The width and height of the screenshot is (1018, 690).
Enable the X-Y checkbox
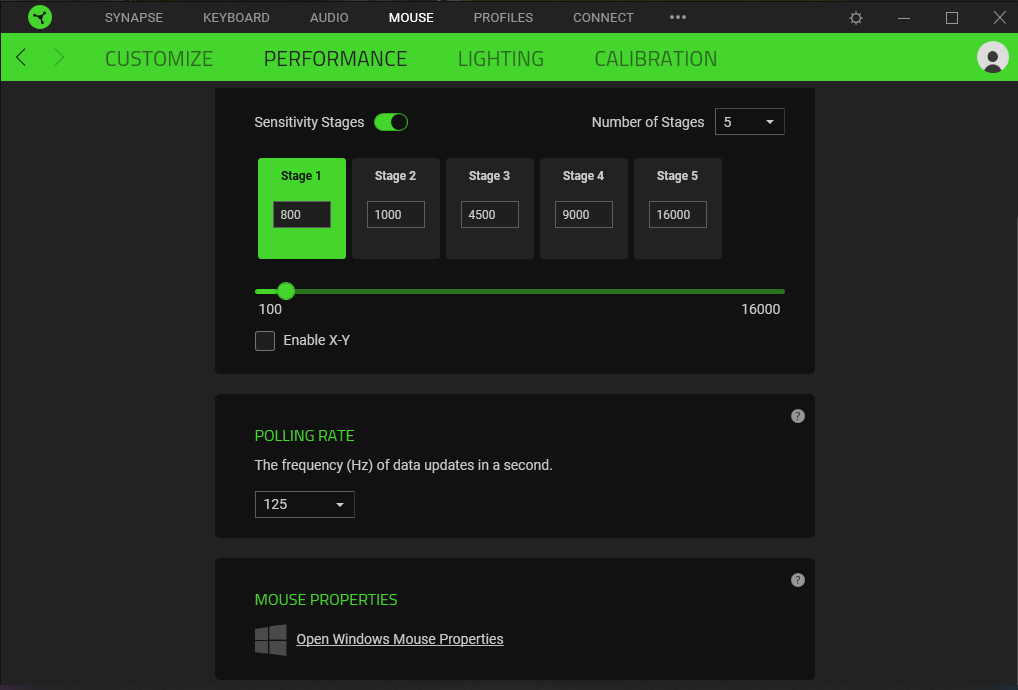click(265, 341)
